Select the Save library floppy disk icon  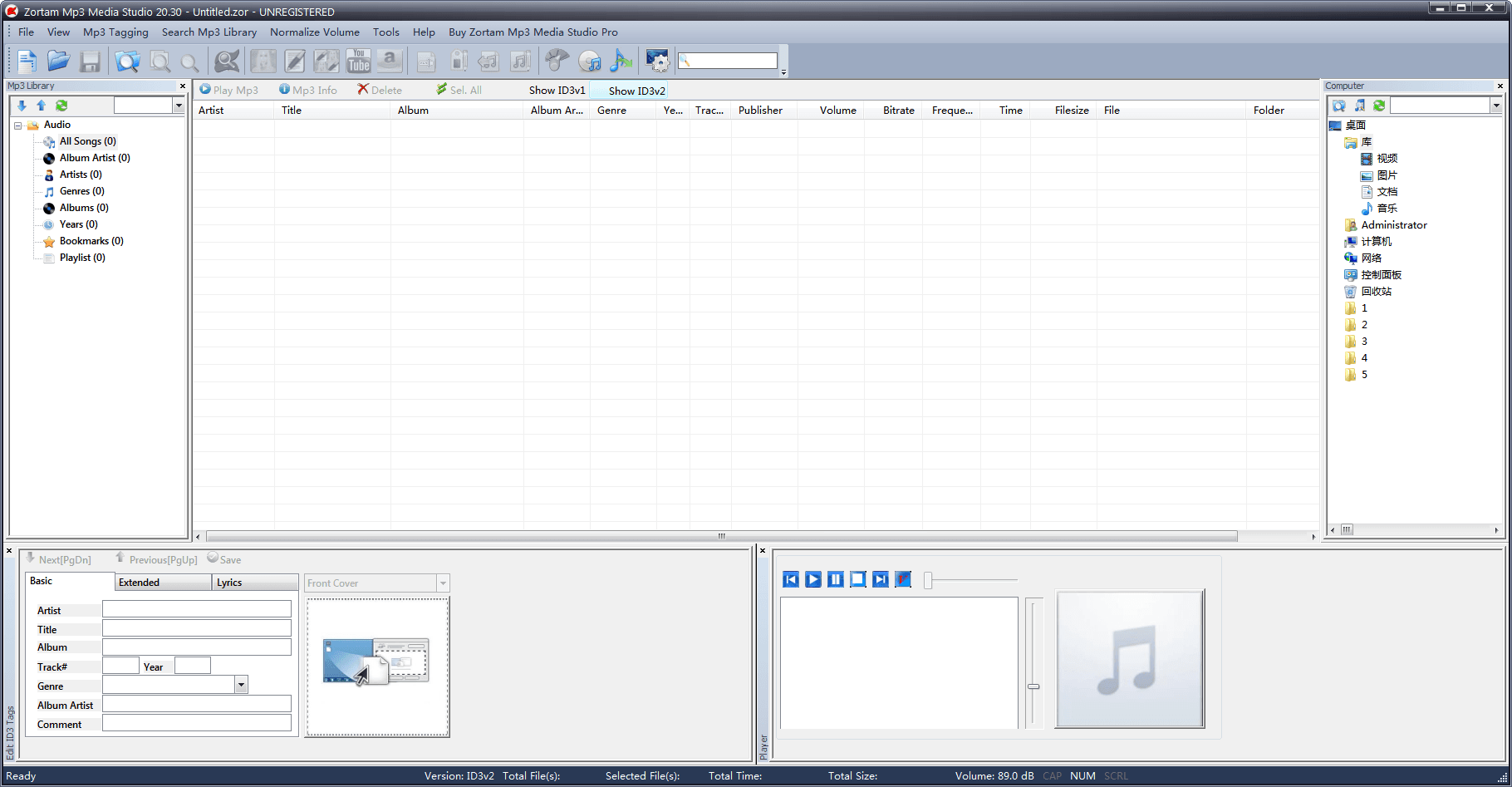pyautogui.click(x=90, y=61)
